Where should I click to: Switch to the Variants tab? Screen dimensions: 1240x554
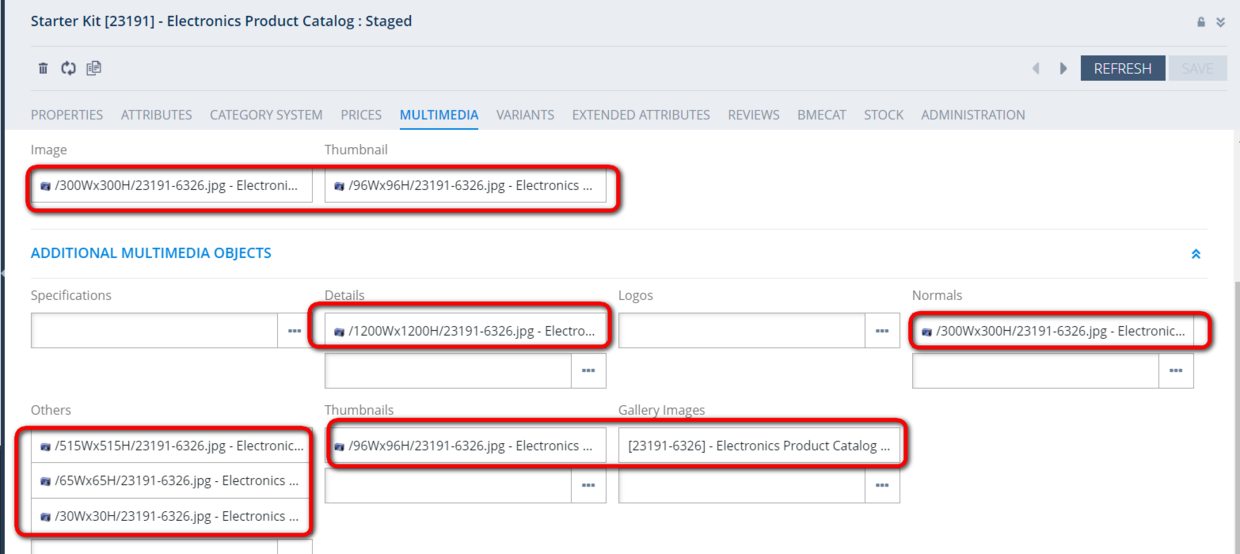click(x=525, y=115)
